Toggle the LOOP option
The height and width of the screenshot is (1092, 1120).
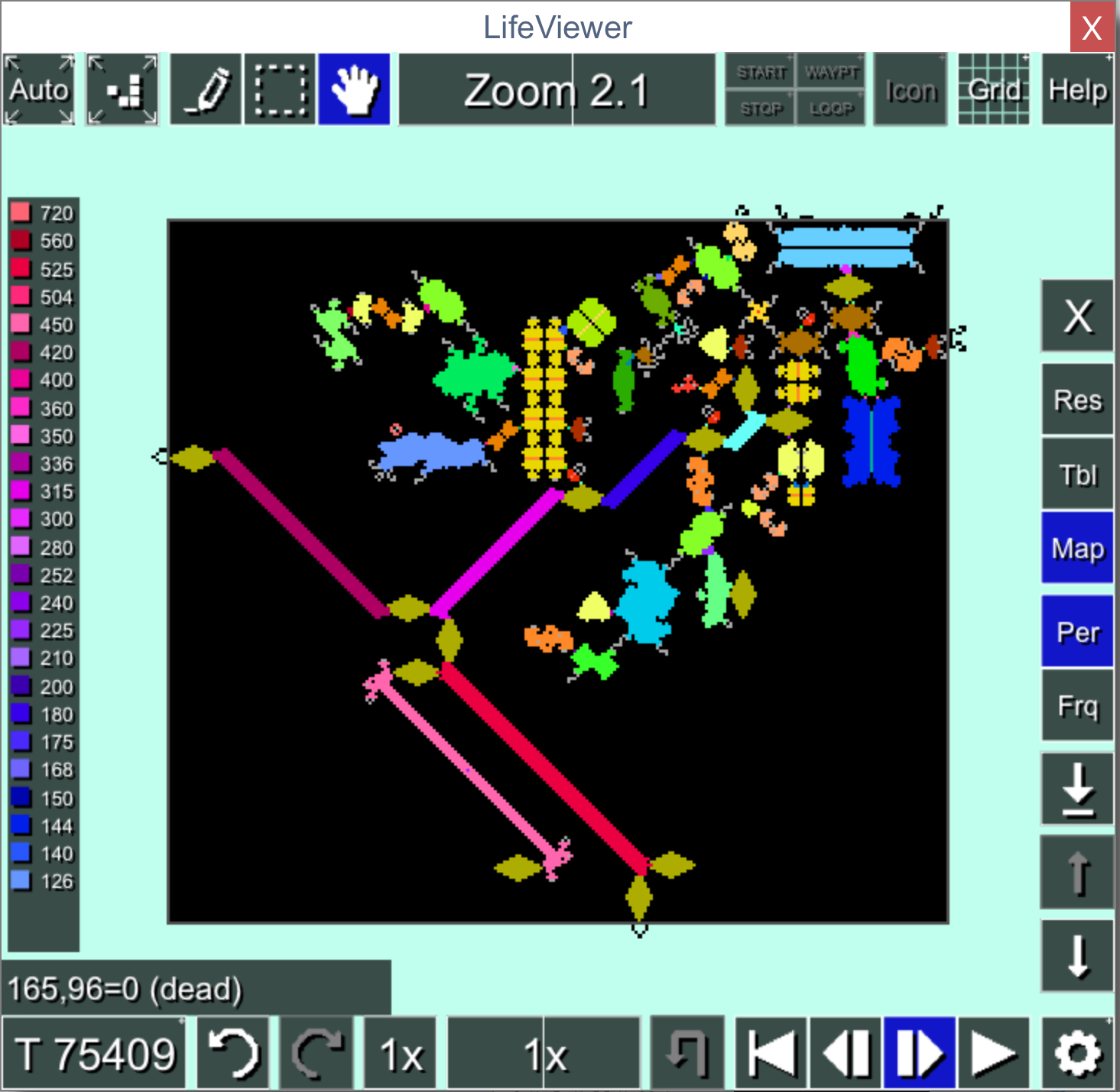(x=831, y=108)
